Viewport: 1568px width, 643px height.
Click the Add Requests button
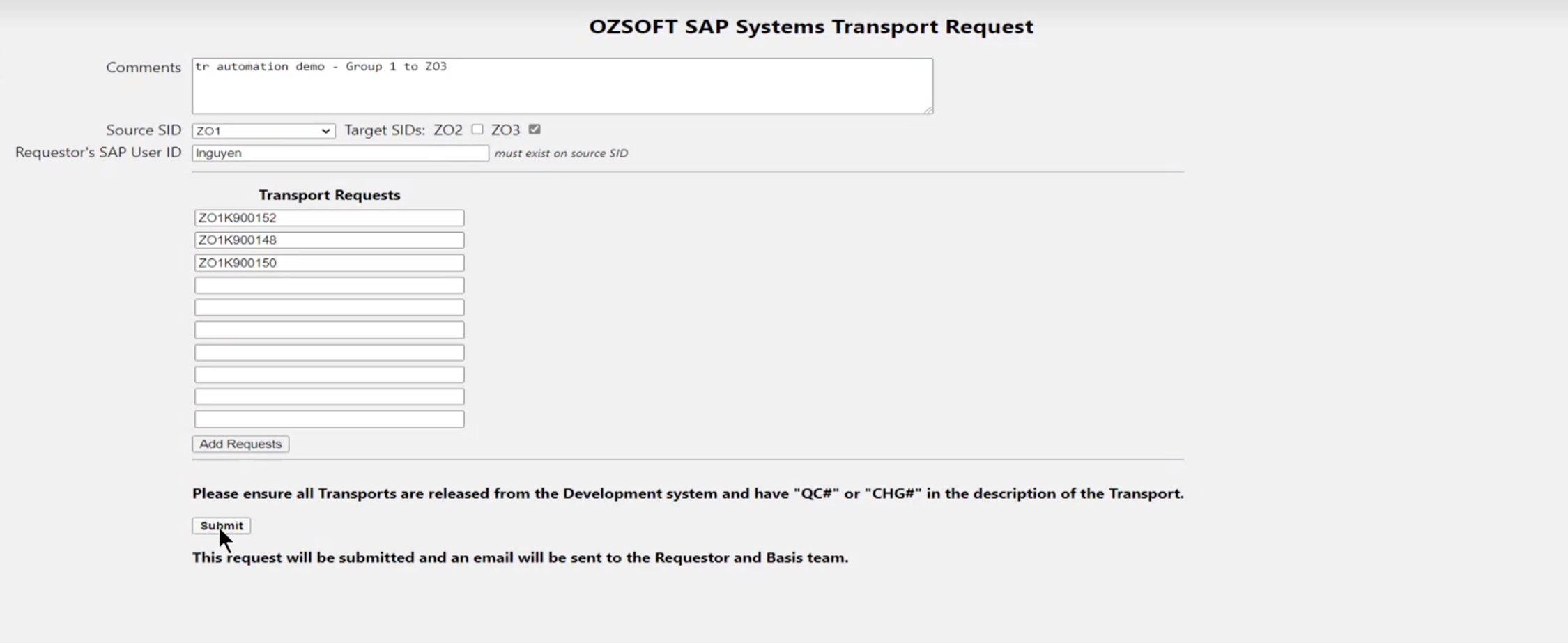[240, 444]
